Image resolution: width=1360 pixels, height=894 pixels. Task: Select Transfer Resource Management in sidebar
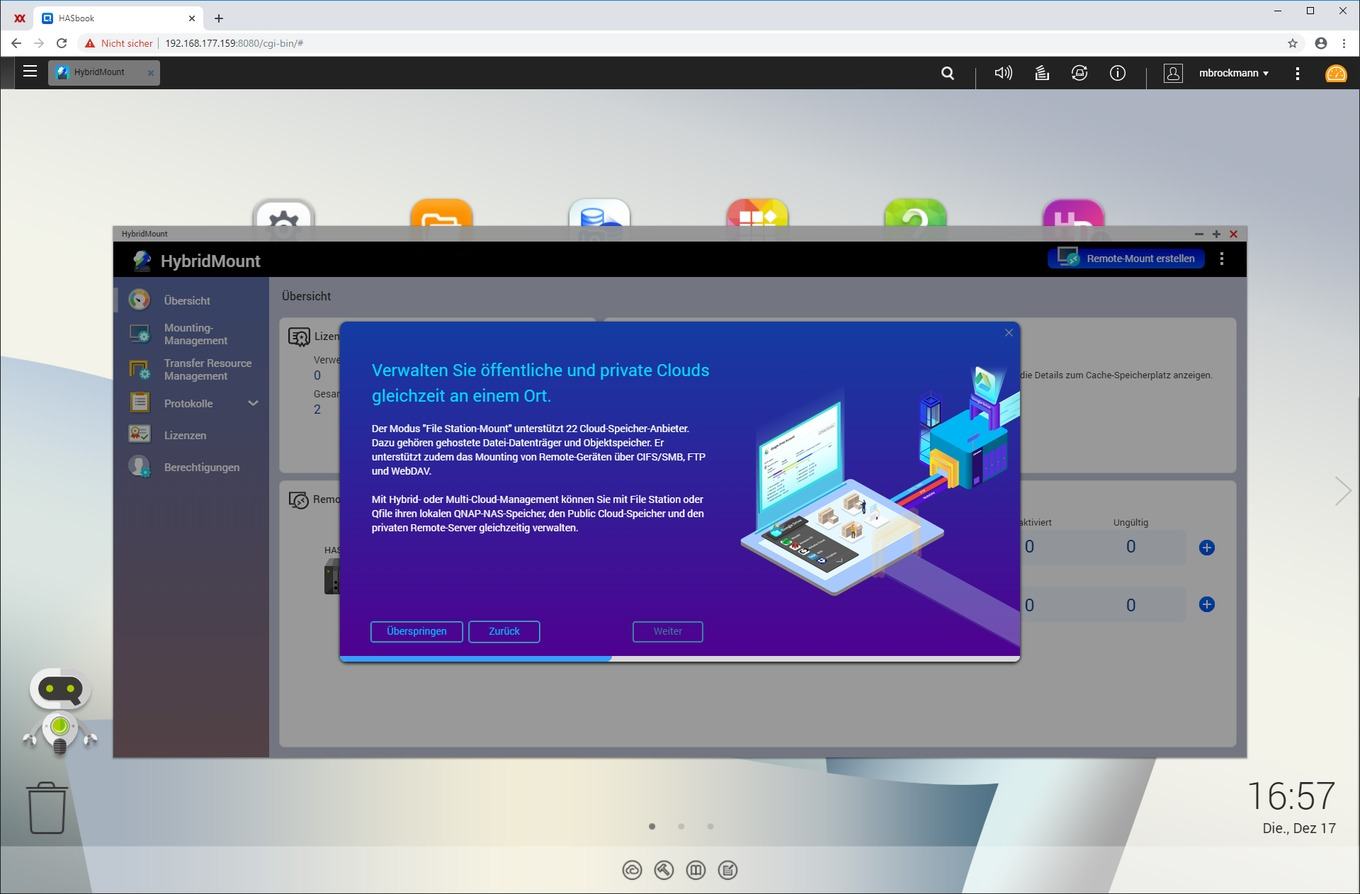191,369
